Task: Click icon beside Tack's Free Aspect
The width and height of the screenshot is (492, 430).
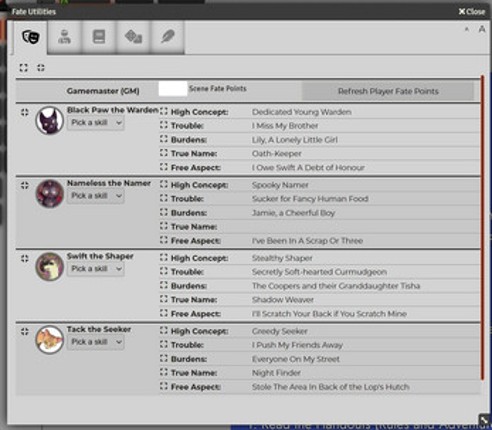Action: pos(164,386)
